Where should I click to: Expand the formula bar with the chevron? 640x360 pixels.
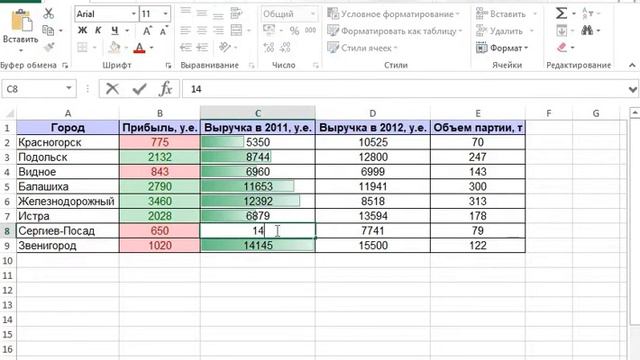tap(633, 89)
